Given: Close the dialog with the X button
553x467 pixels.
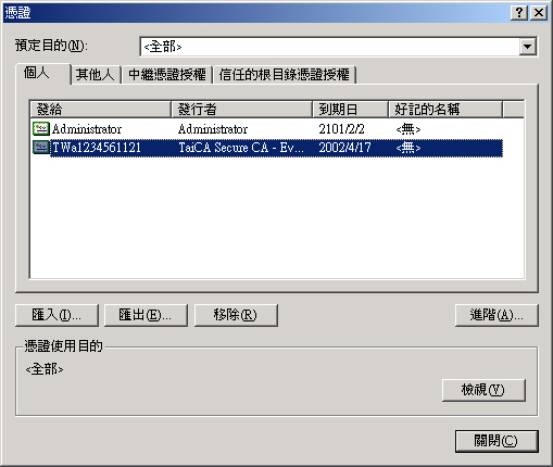Looking at the screenshot, I should click(539, 13).
